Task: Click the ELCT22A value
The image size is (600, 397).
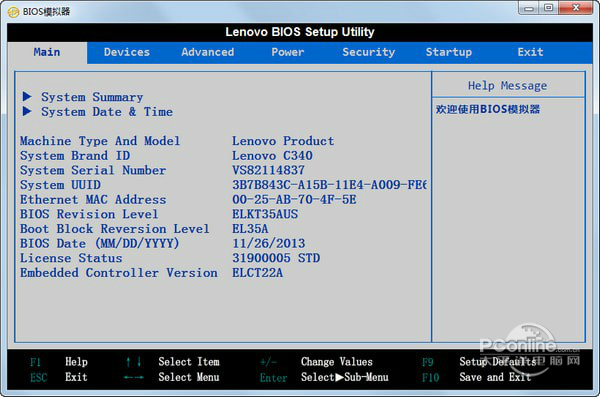Action: click(258, 273)
